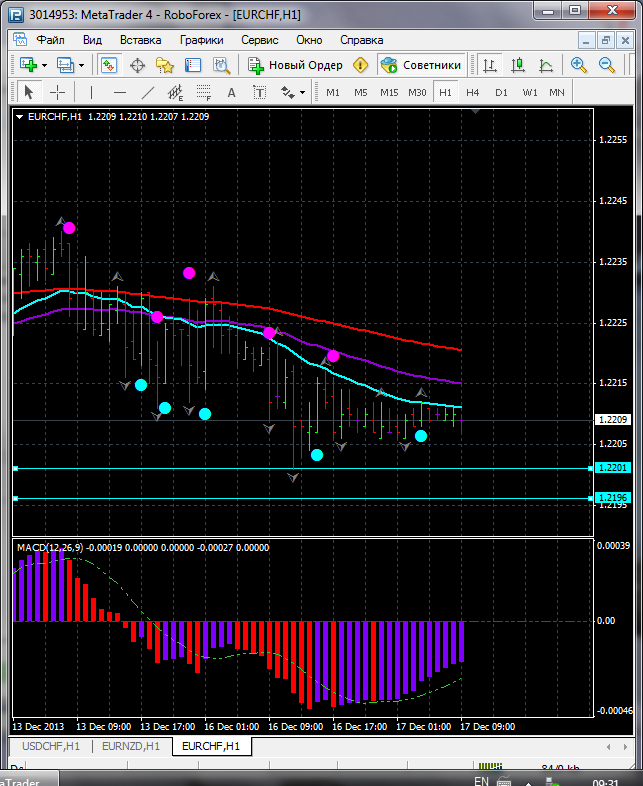Open the Data Window crosshair icon
The image size is (643, 786).
(137, 65)
